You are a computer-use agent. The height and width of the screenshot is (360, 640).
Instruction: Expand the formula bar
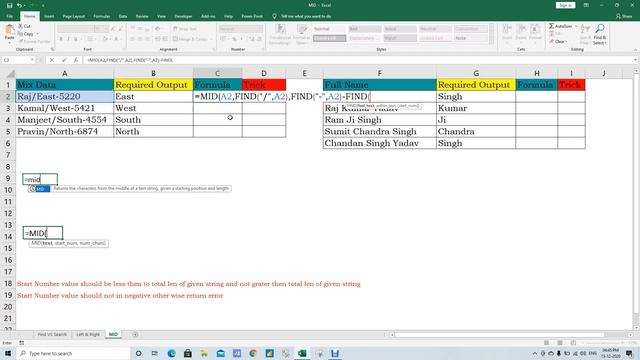(635, 60)
